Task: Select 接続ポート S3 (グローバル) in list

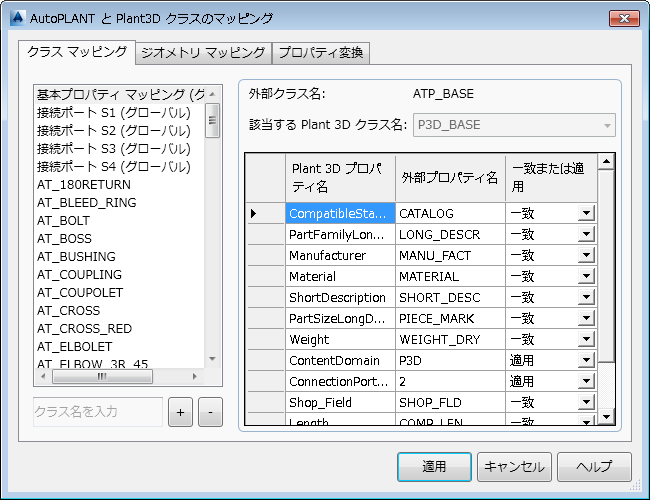Action: click(120, 148)
